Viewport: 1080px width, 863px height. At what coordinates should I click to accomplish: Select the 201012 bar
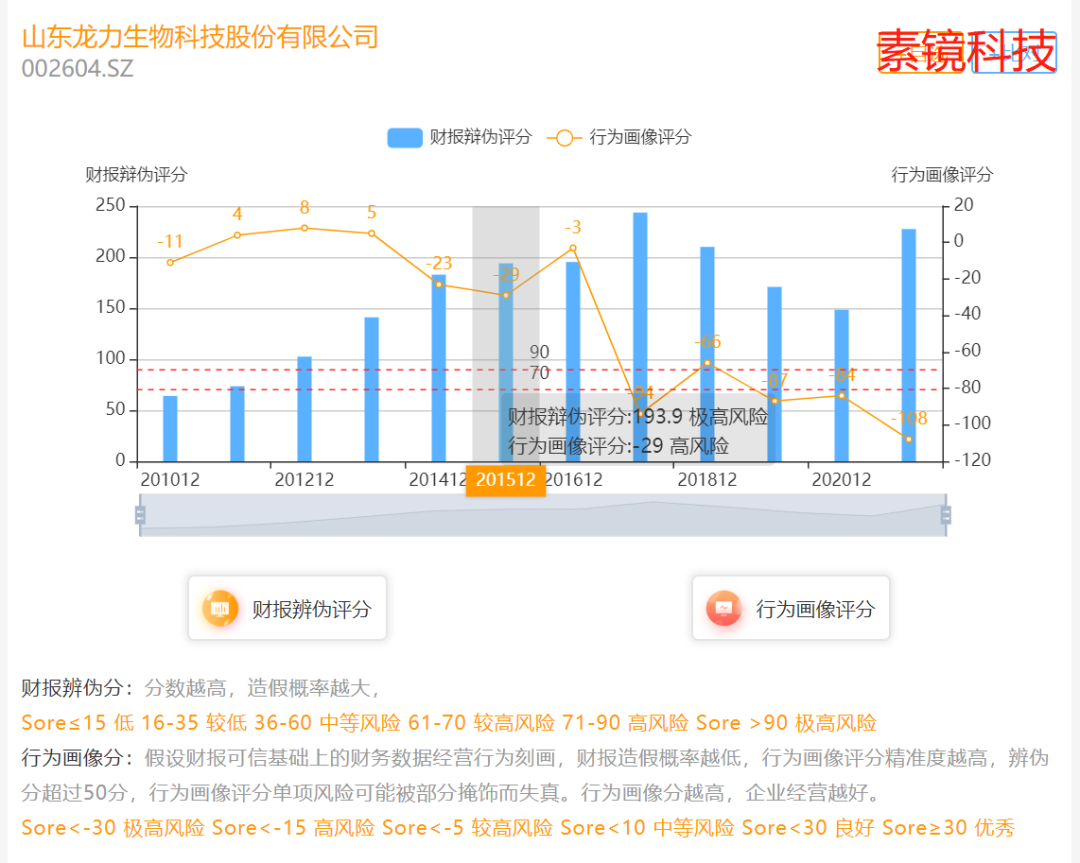click(x=170, y=428)
